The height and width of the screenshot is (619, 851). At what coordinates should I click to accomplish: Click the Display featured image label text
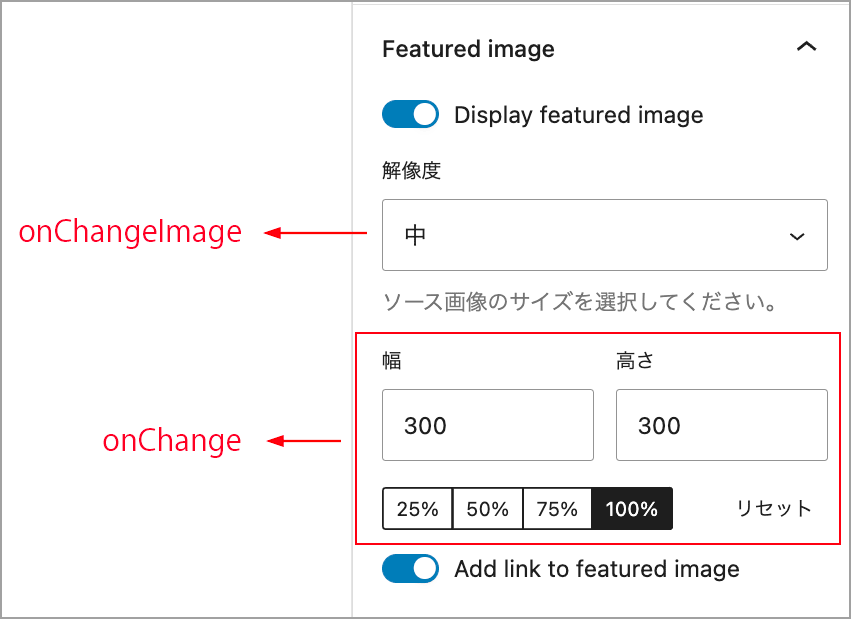click(x=579, y=115)
